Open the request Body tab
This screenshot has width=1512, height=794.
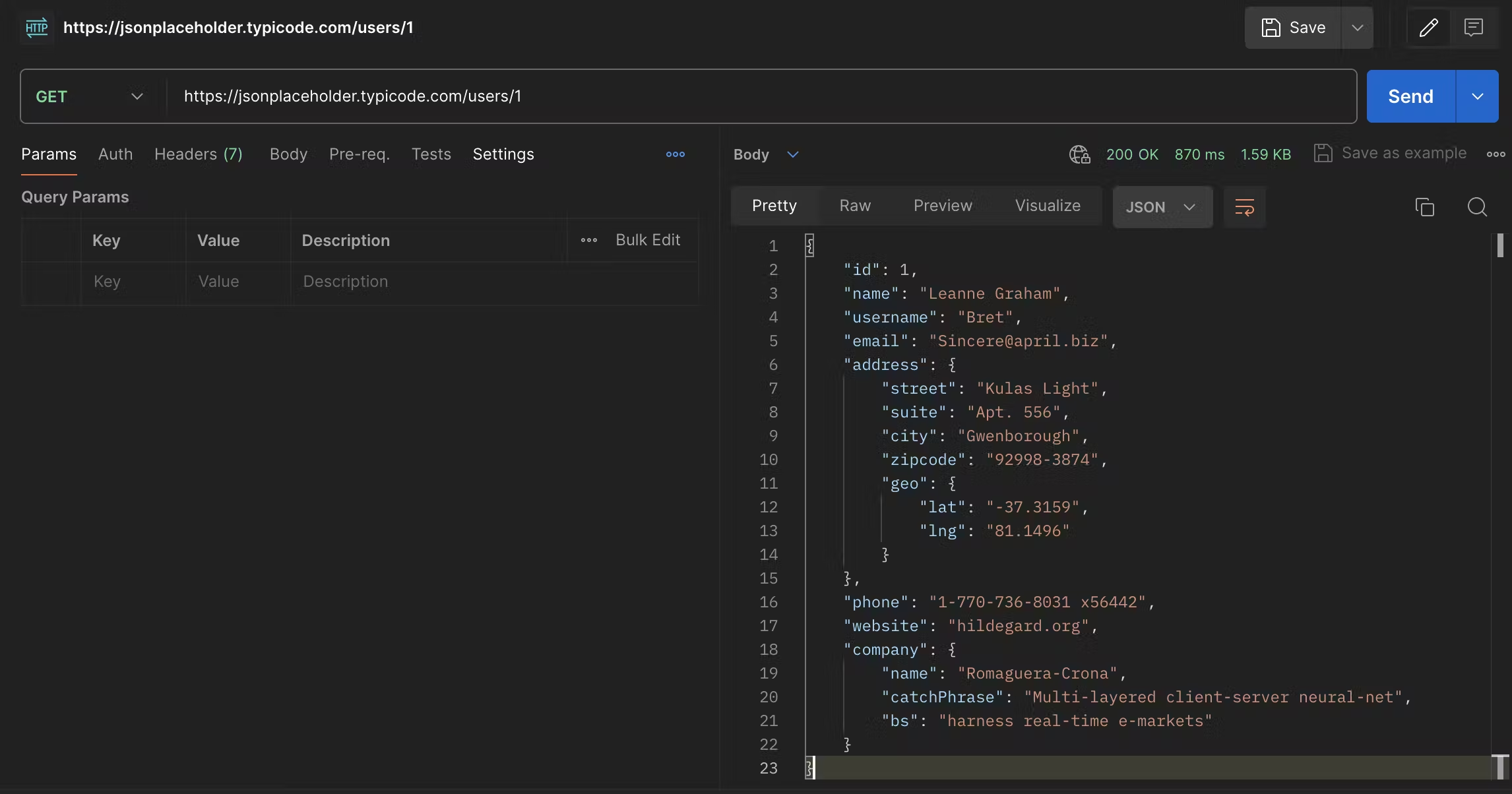coord(288,154)
